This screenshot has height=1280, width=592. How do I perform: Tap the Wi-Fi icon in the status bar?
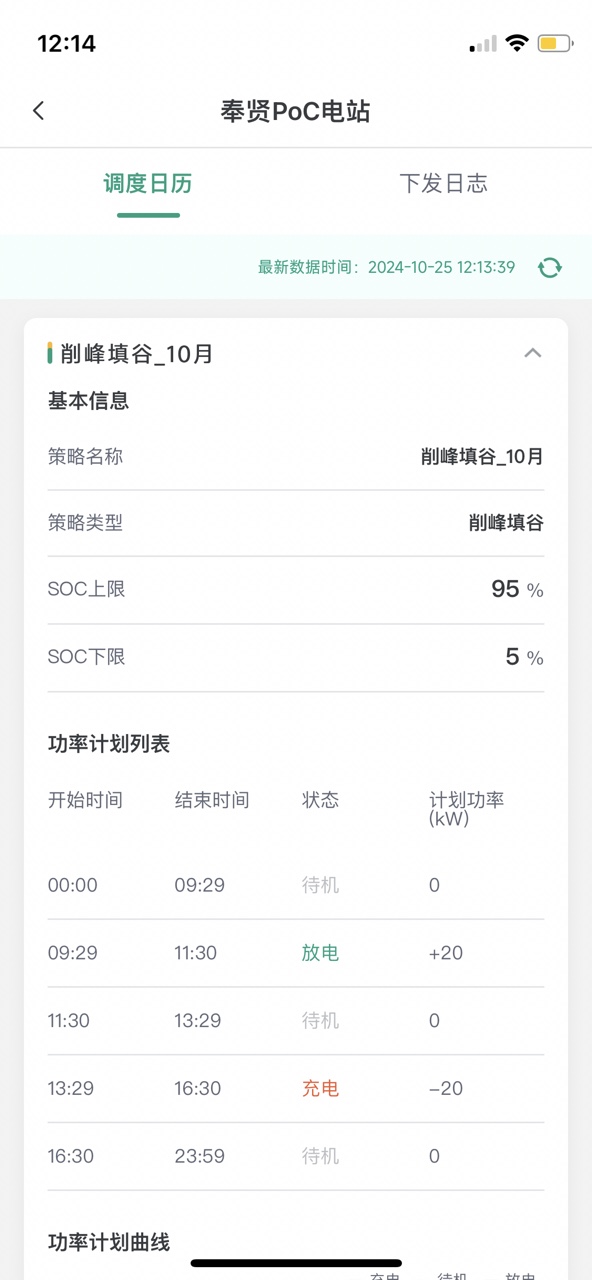pyautogui.click(x=516, y=42)
